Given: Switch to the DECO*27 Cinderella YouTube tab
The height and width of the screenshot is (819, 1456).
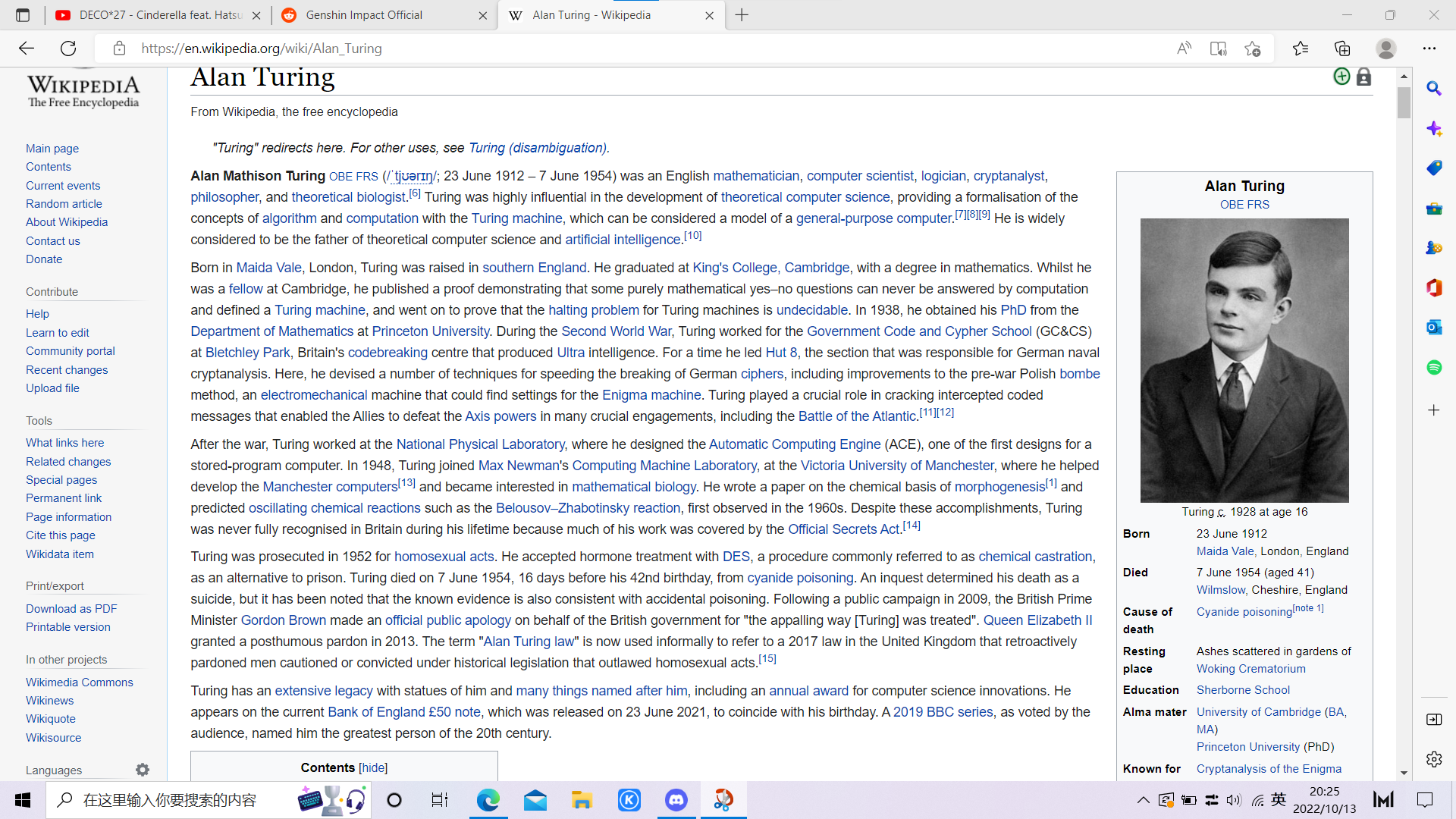Looking at the screenshot, I should [159, 15].
